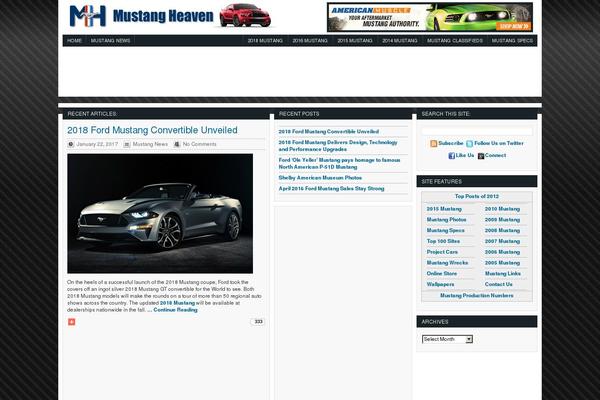
Task: Open the 2014 Mustang menu item
Action: pyautogui.click(x=399, y=41)
